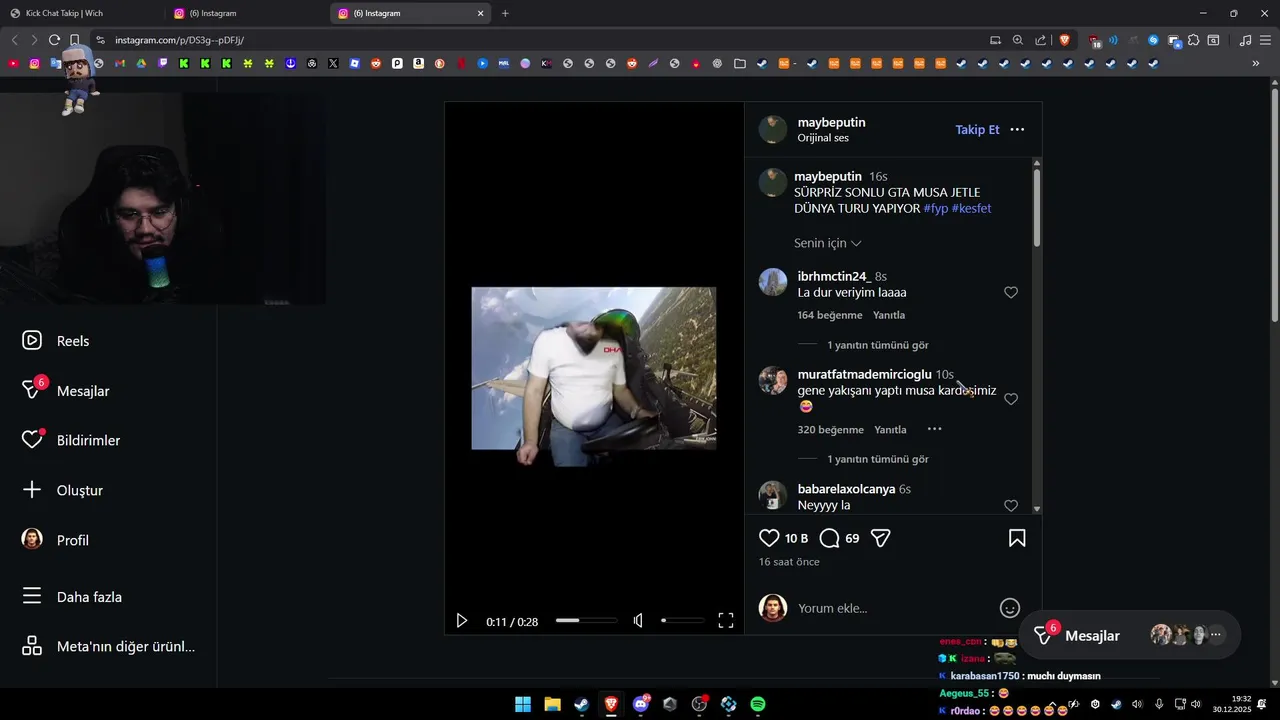The height and width of the screenshot is (720, 1280).
Task: Click the Takip Et follow button
Action: [x=977, y=130]
